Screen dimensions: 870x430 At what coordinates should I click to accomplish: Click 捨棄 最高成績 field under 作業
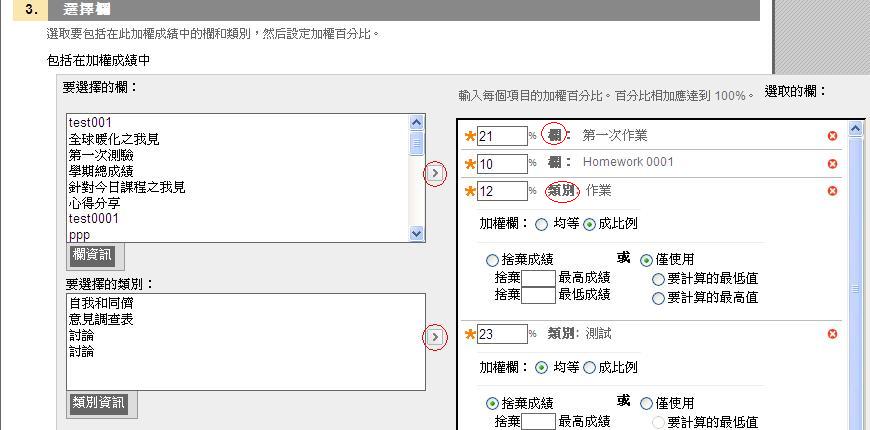coord(538,278)
